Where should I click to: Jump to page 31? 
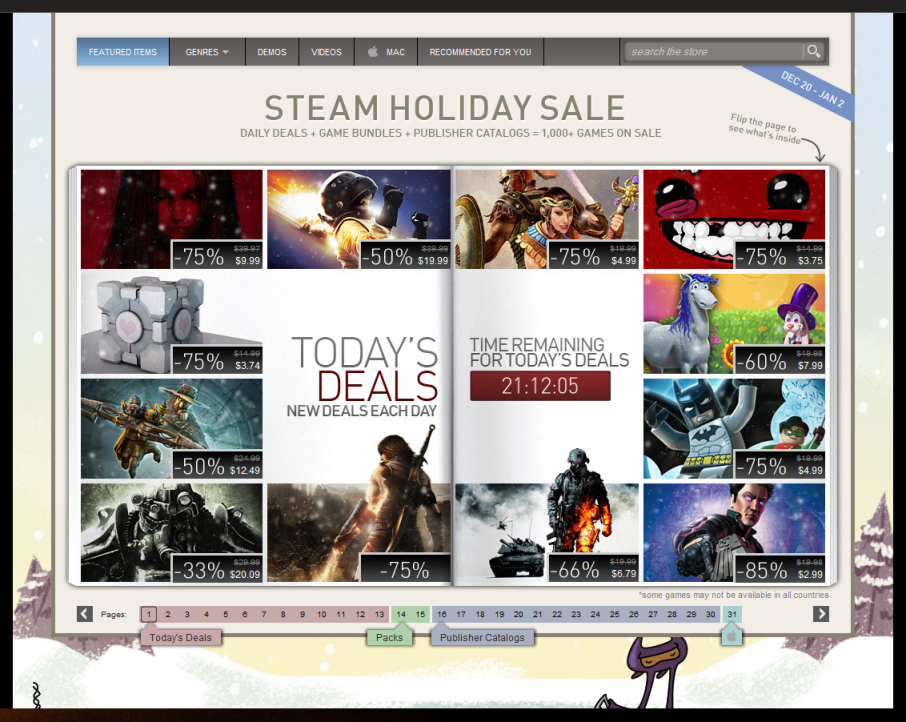pyautogui.click(x=732, y=614)
